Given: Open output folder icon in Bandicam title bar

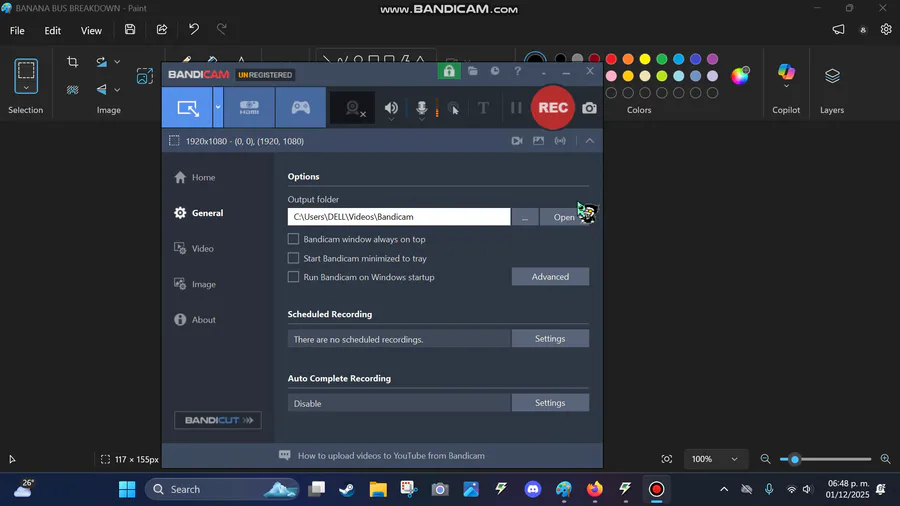Looking at the screenshot, I should 472,71.
